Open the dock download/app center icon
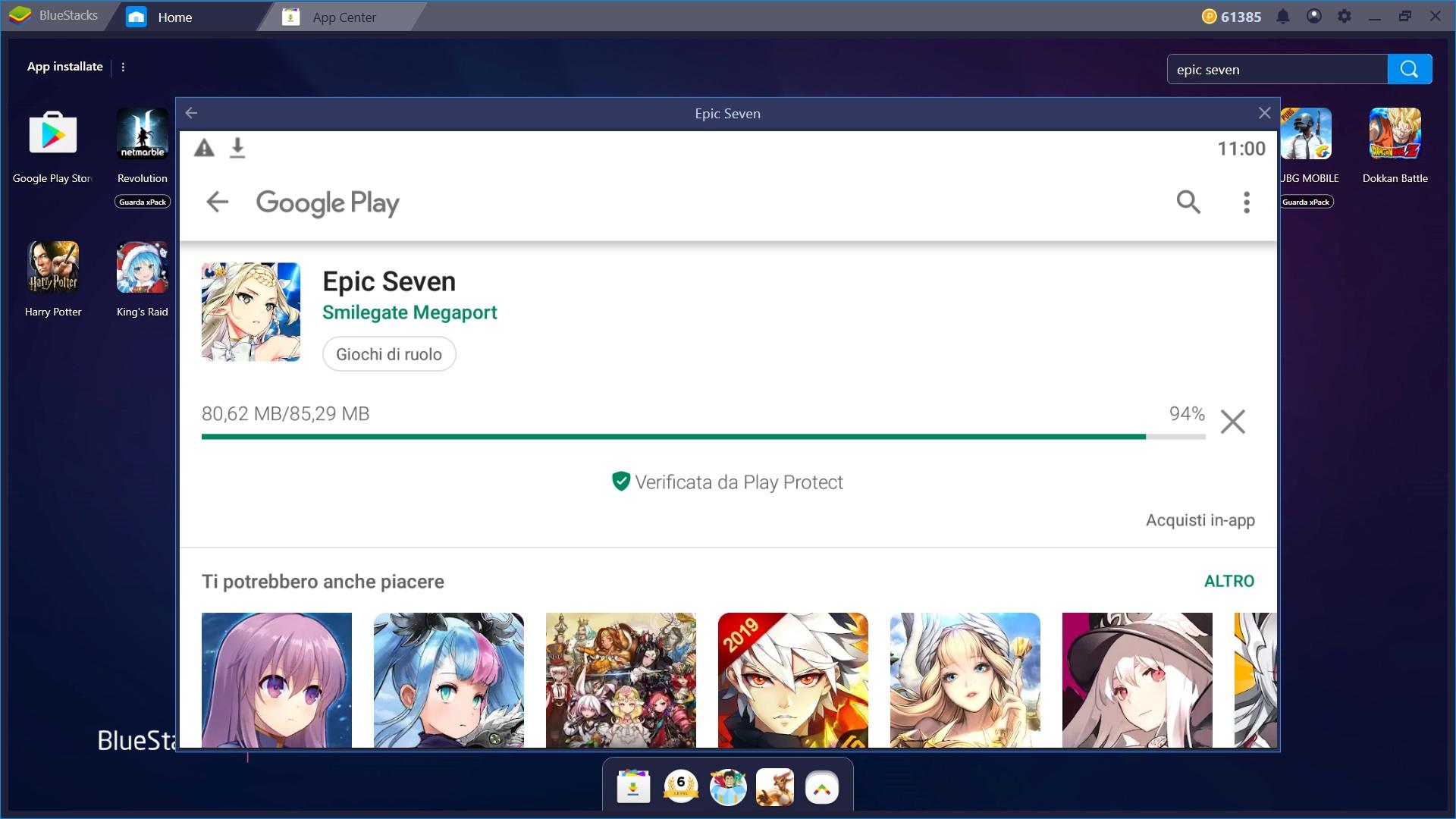Viewport: 1456px width, 819px height. point(633,787)
